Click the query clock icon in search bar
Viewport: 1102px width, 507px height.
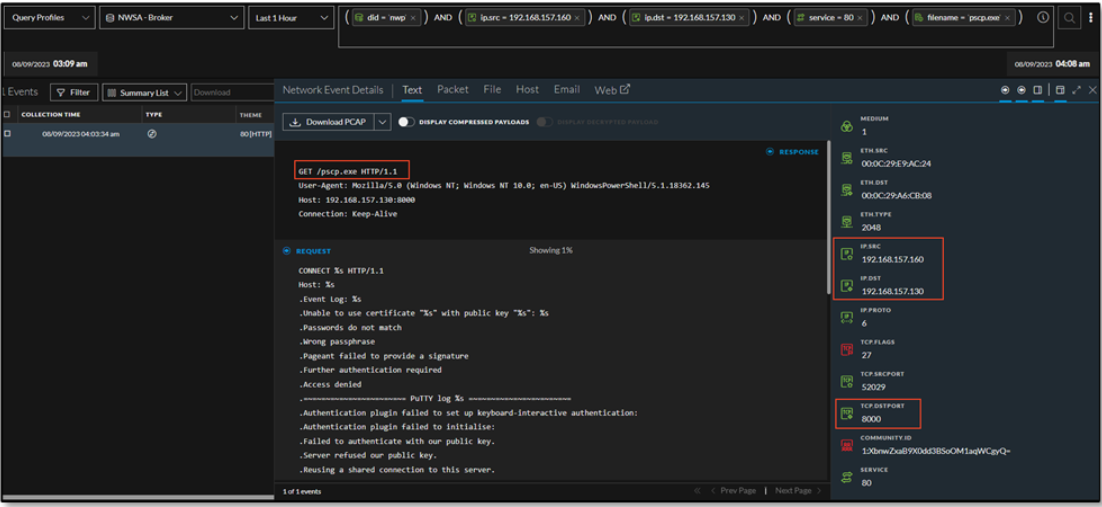pos(1043,18)
